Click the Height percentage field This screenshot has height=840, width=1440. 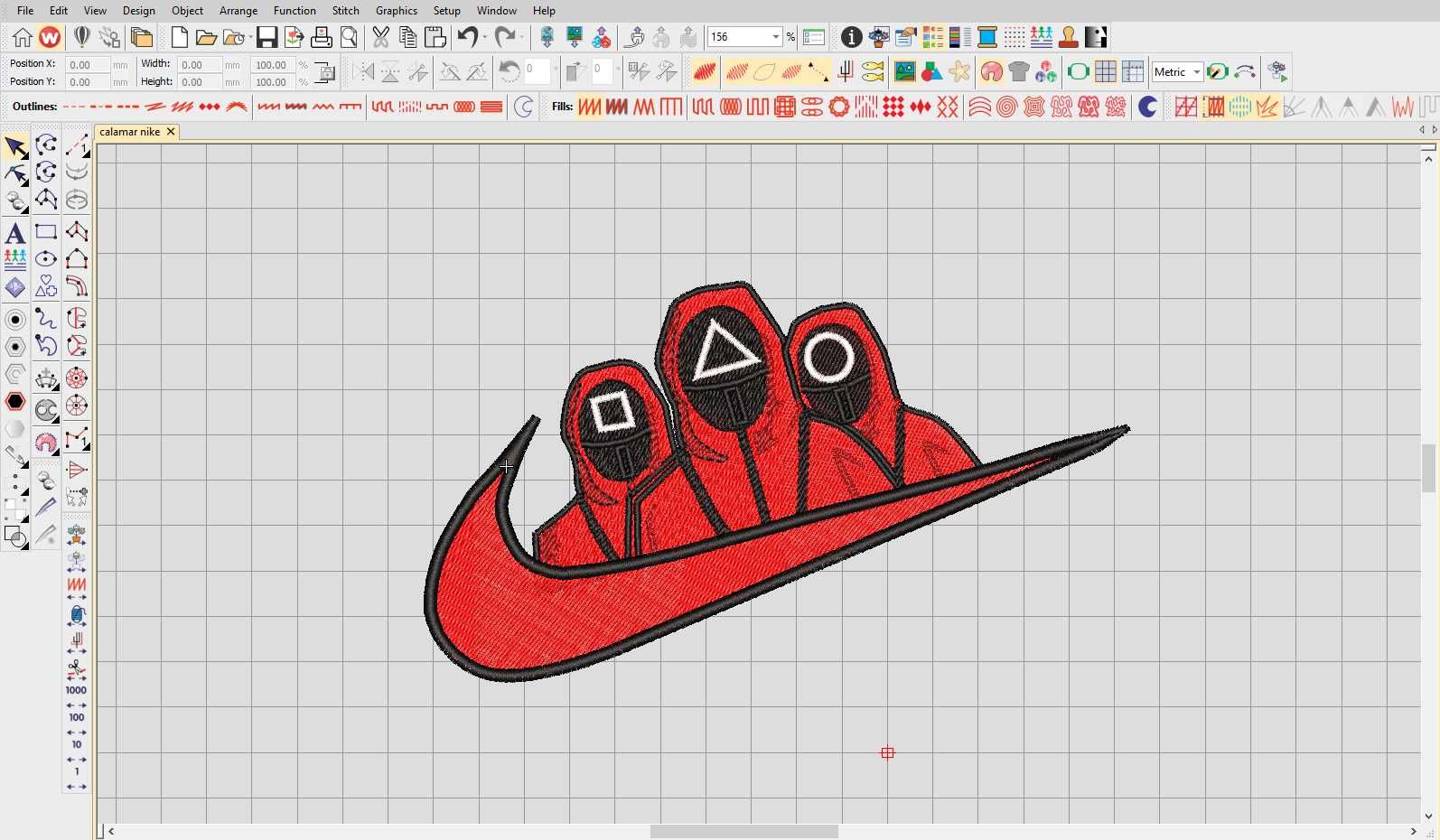click(273, 82)
